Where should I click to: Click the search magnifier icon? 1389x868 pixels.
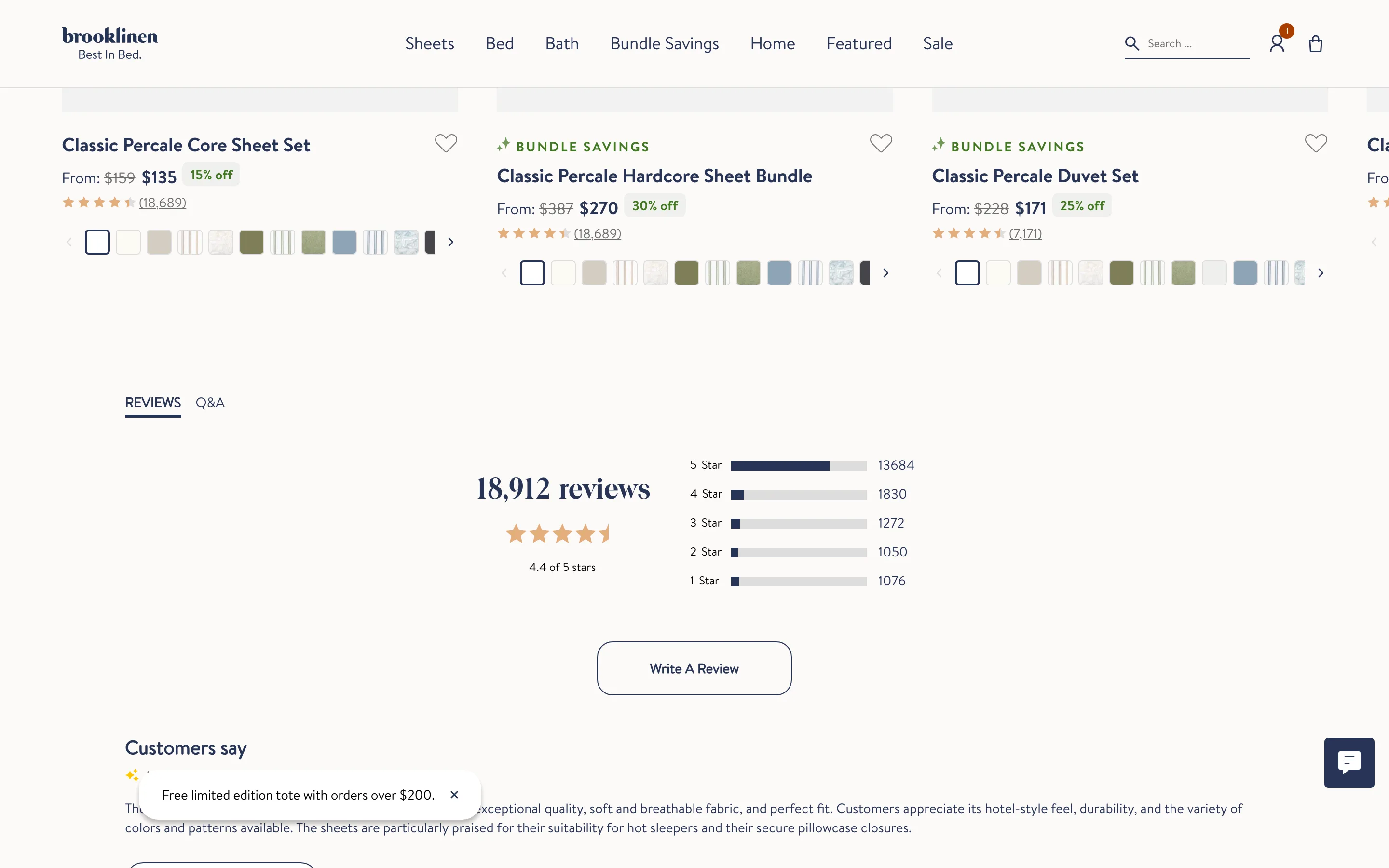click(1131, 43)
